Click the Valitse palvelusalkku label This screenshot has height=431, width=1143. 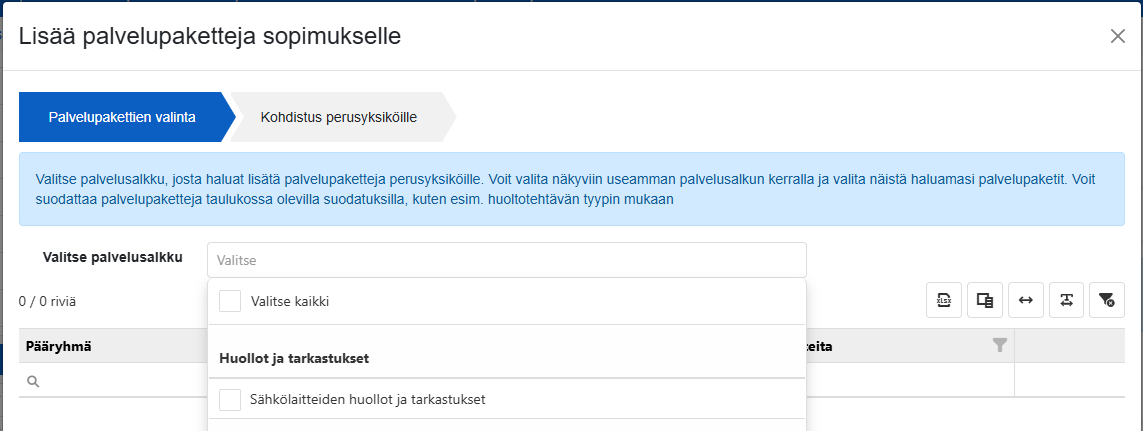(112, 257)
